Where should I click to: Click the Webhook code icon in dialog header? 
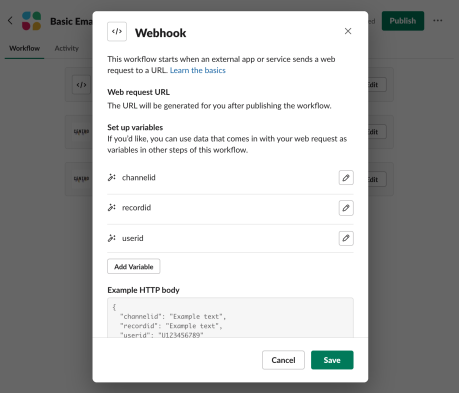click(x=117, y=32)
